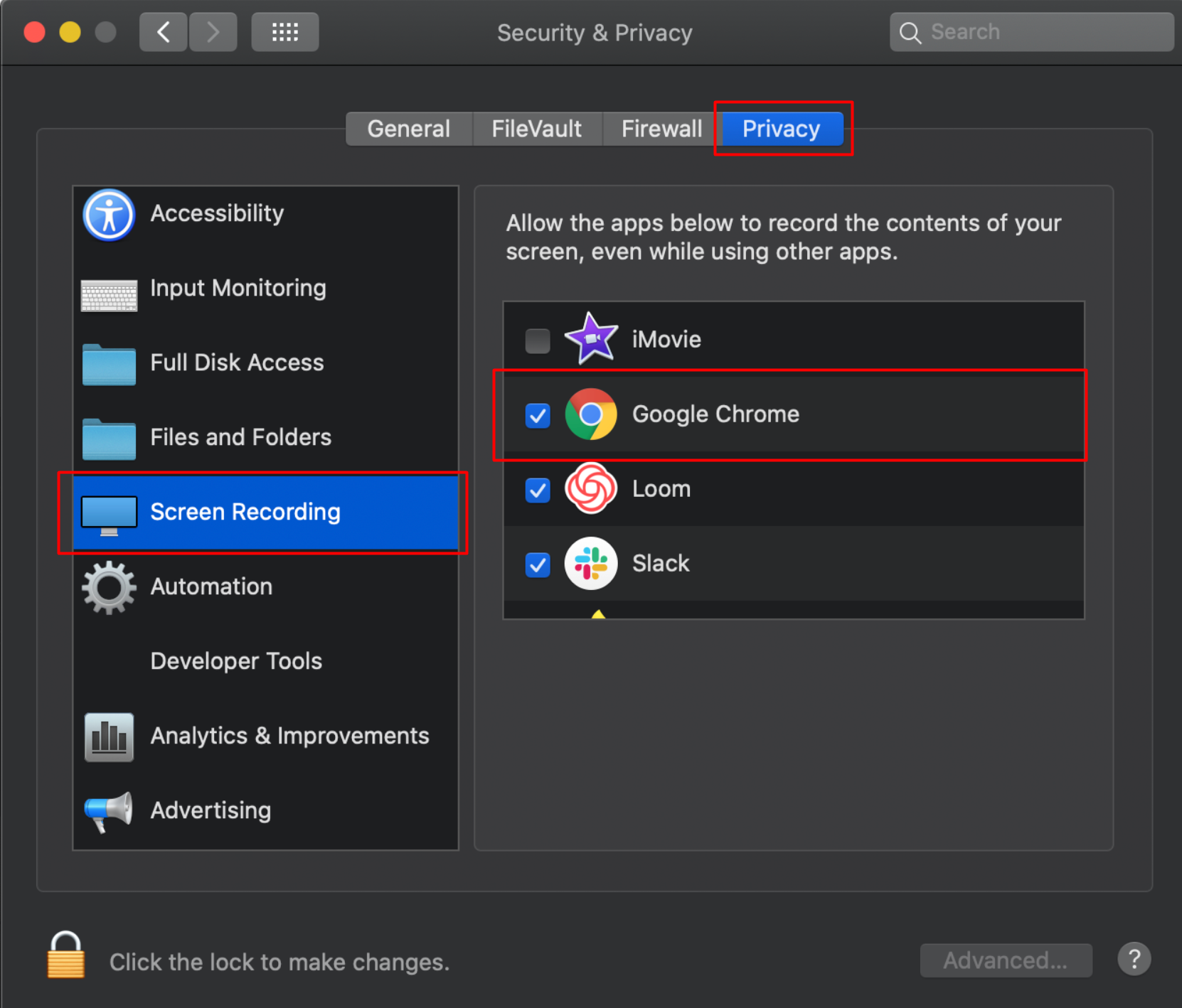Select the Privacy tab
Viewport: 1182px width, 1008px height.
pyautogui.click(x=782, y=129)
